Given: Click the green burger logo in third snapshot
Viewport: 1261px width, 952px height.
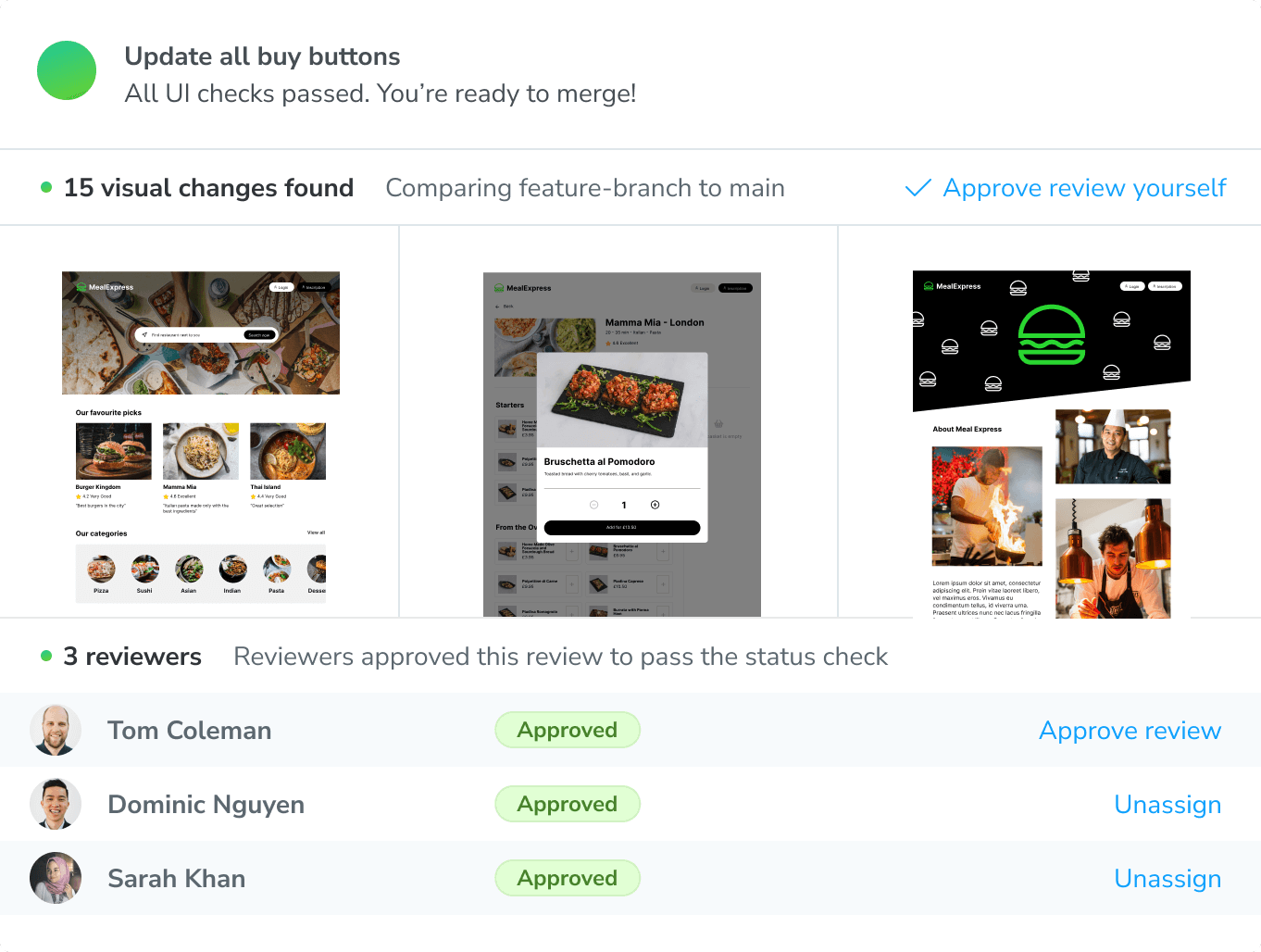Looking at the screenshot, I should click(1051, 334).
